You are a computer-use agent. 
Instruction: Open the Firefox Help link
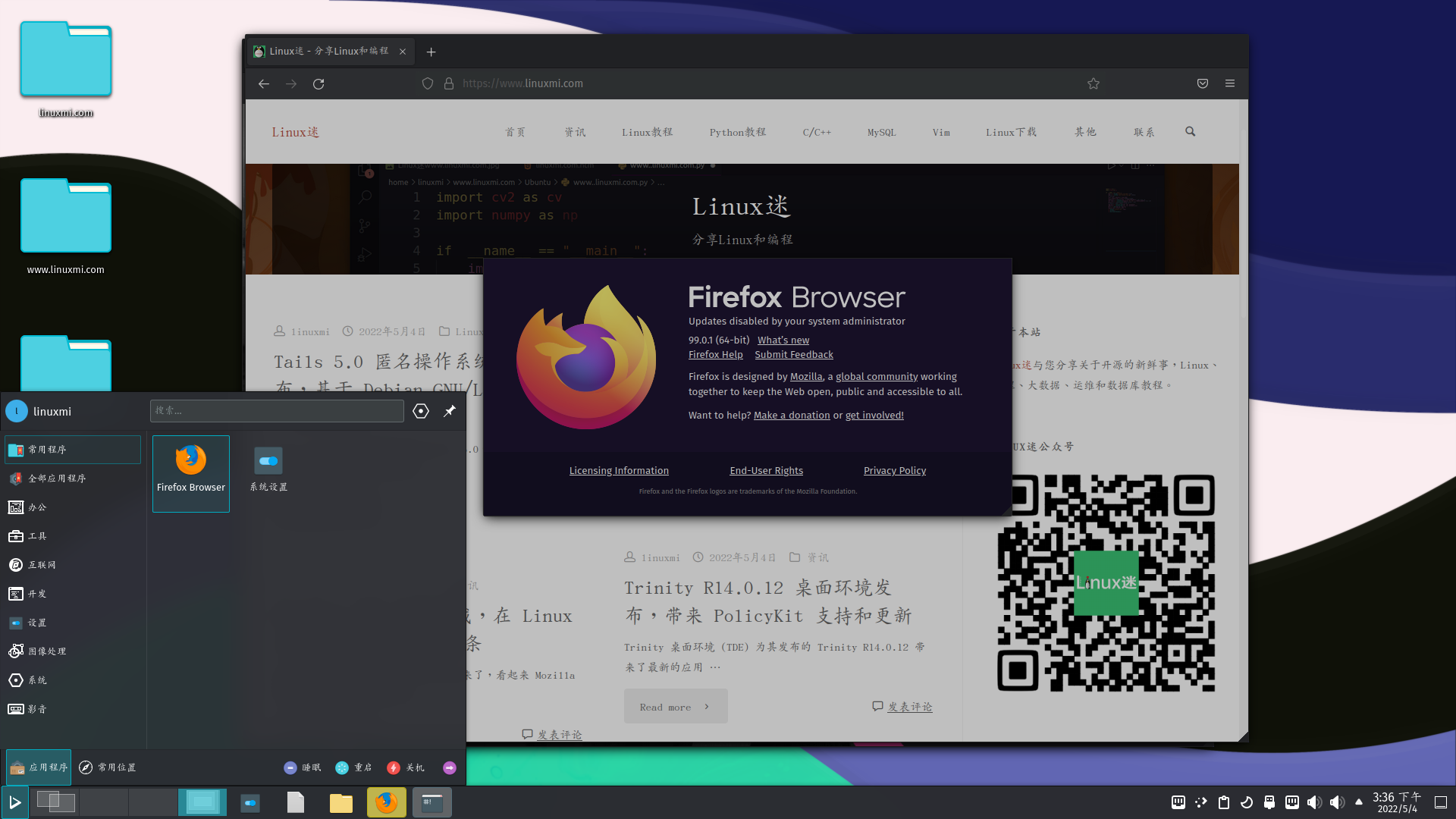[716, 354]
